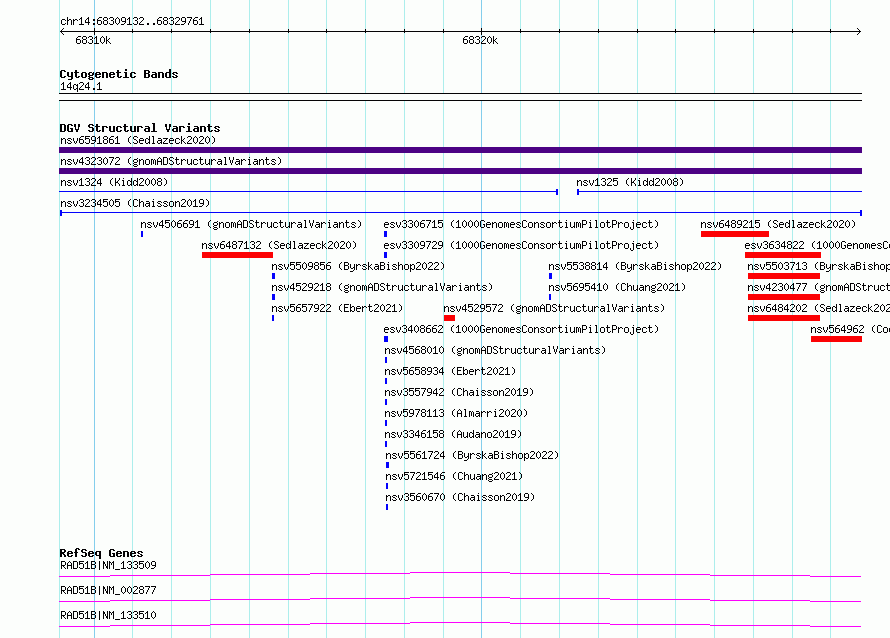Open nsv5978113 (Almarri2020) variant
Image resolution: width=890 pixels, height=638 pixels.
coord(456,413)
